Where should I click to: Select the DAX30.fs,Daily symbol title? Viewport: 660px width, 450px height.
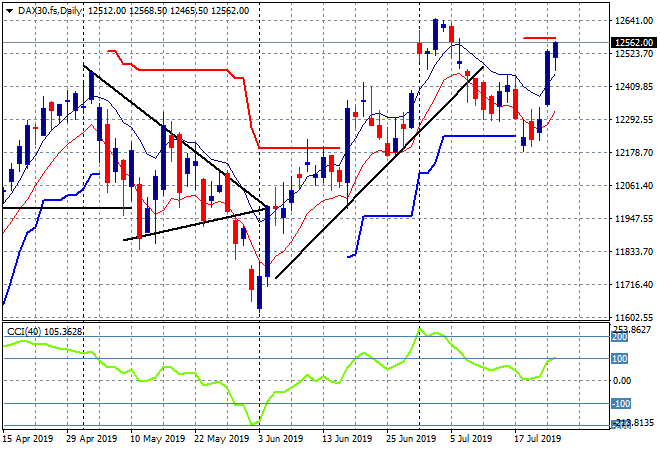point(50,11)
